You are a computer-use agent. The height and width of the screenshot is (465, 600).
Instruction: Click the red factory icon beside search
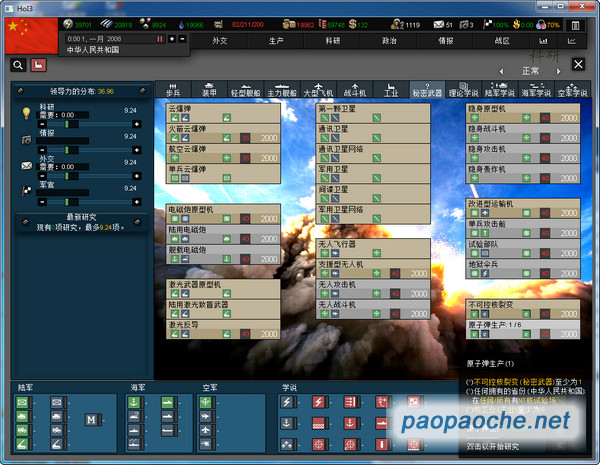tap(39, 65)
